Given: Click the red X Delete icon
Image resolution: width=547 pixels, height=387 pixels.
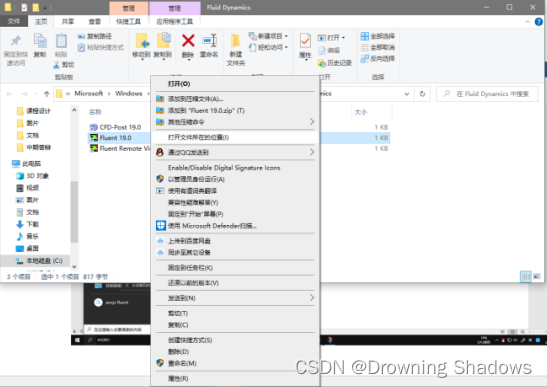Looking at the screenshot, I should pyautogui.click(x=188, y=41).
